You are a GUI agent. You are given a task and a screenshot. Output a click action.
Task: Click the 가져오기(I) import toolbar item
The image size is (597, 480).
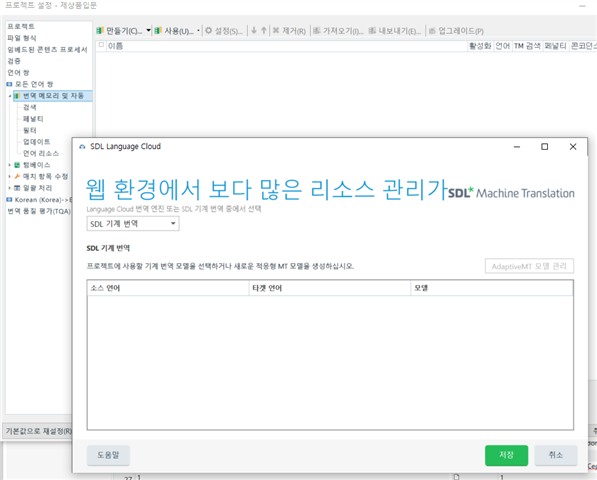point(338,31)
